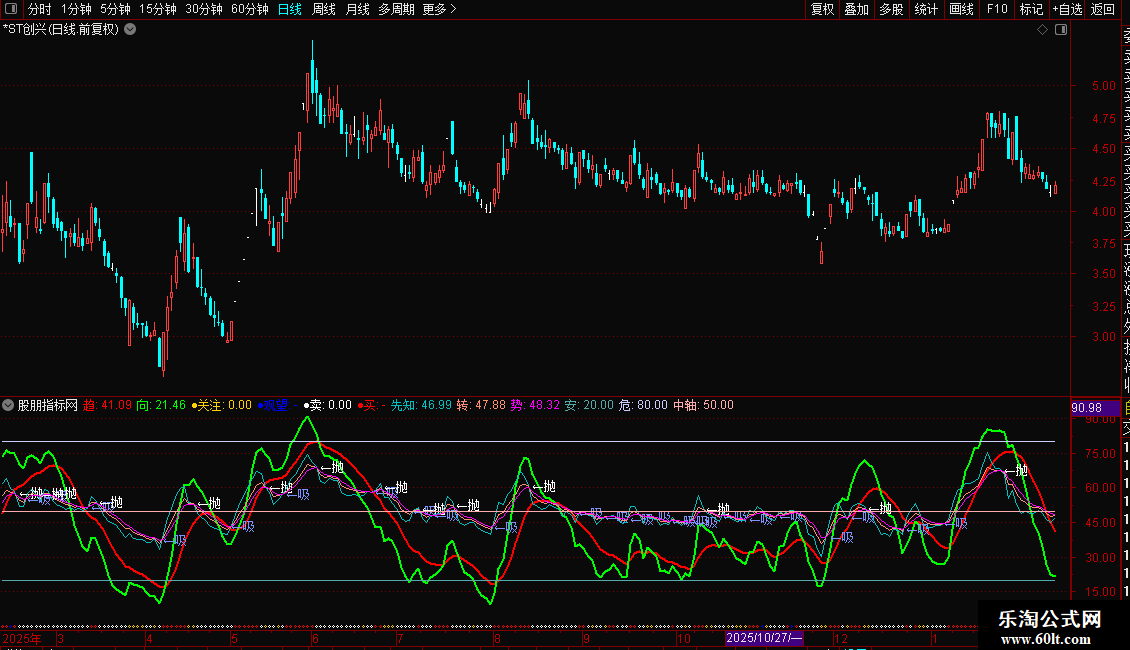Toggle the left sidebar panel icon
This screenshot has width=1130, height=650.
pos(11,10)
